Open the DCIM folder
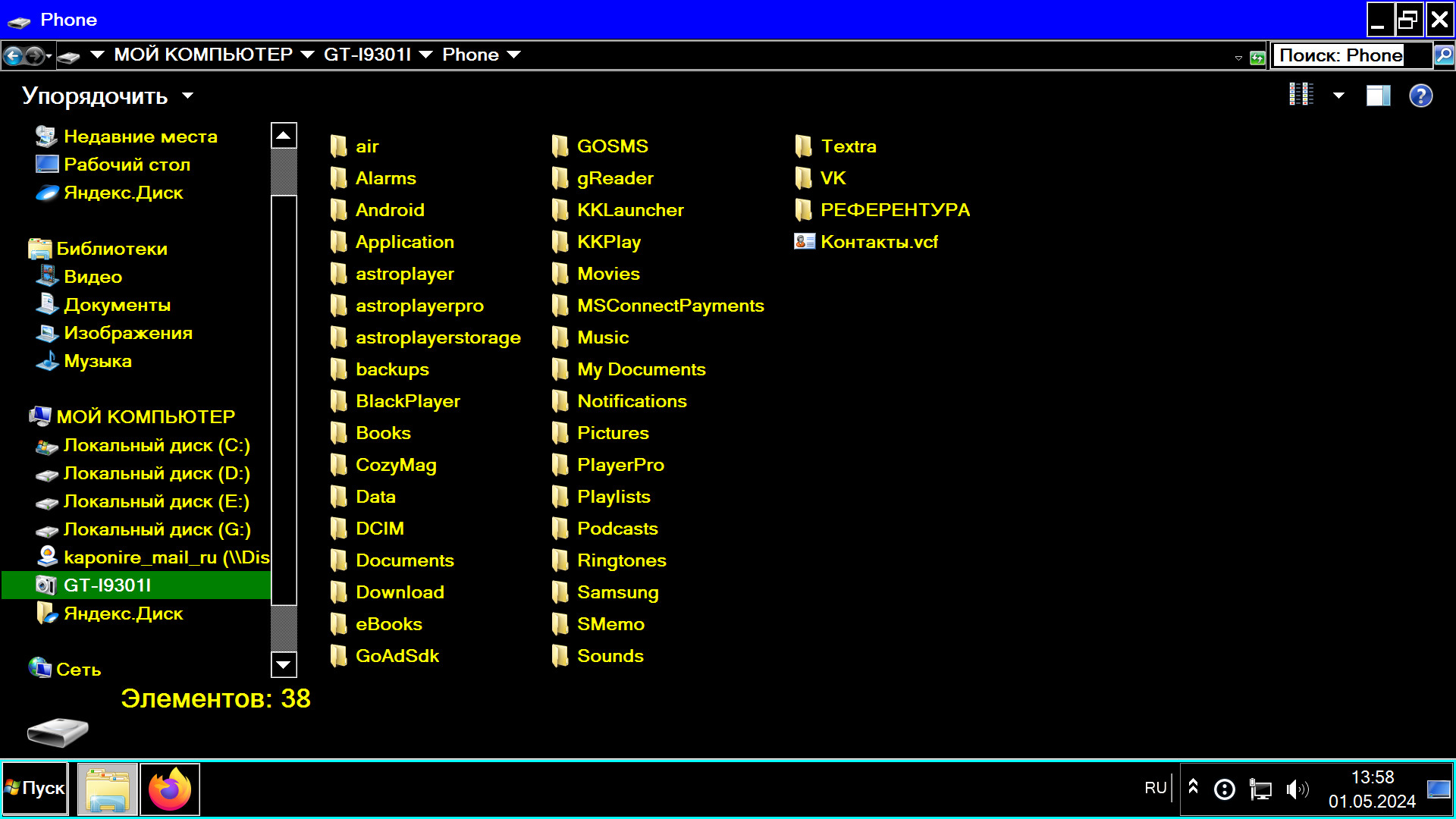Image resolution: width=1456 pixels, height=819 pixels. coord(379,529)
